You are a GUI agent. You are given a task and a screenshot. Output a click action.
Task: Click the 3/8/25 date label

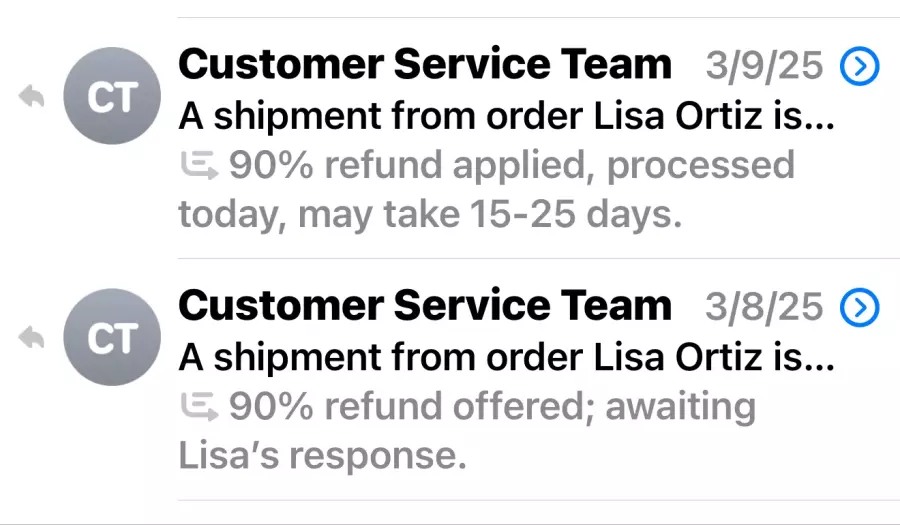point(764,308)
